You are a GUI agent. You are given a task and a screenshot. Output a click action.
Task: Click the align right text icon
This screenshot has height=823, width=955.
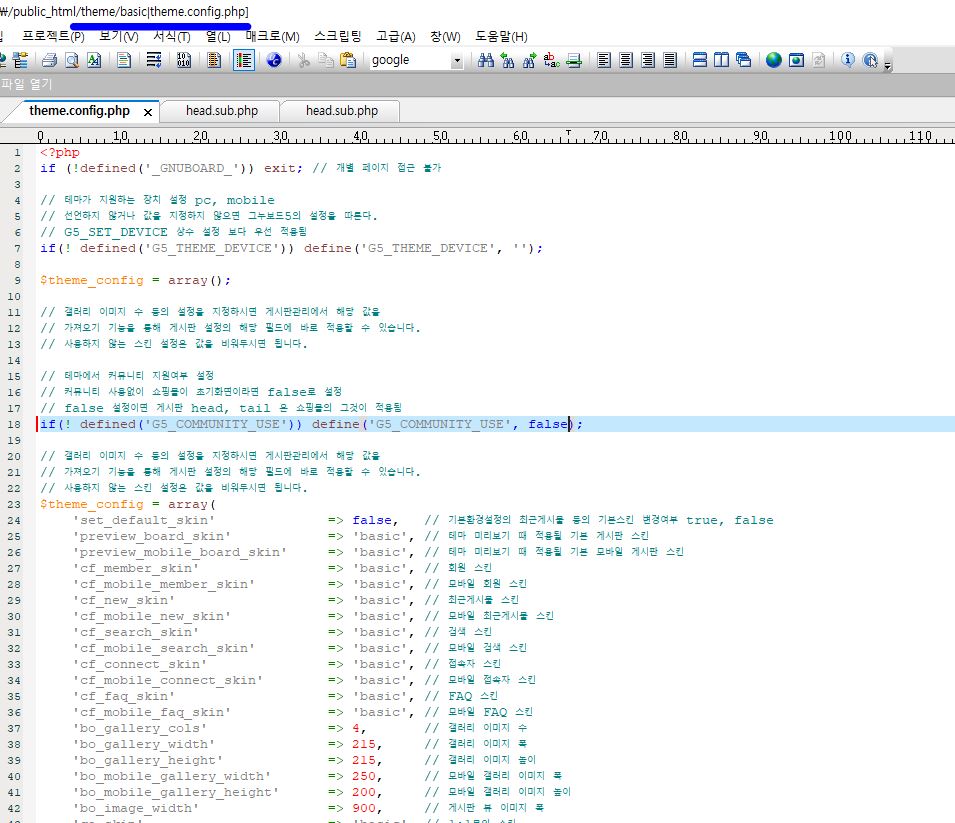(648, 60)
